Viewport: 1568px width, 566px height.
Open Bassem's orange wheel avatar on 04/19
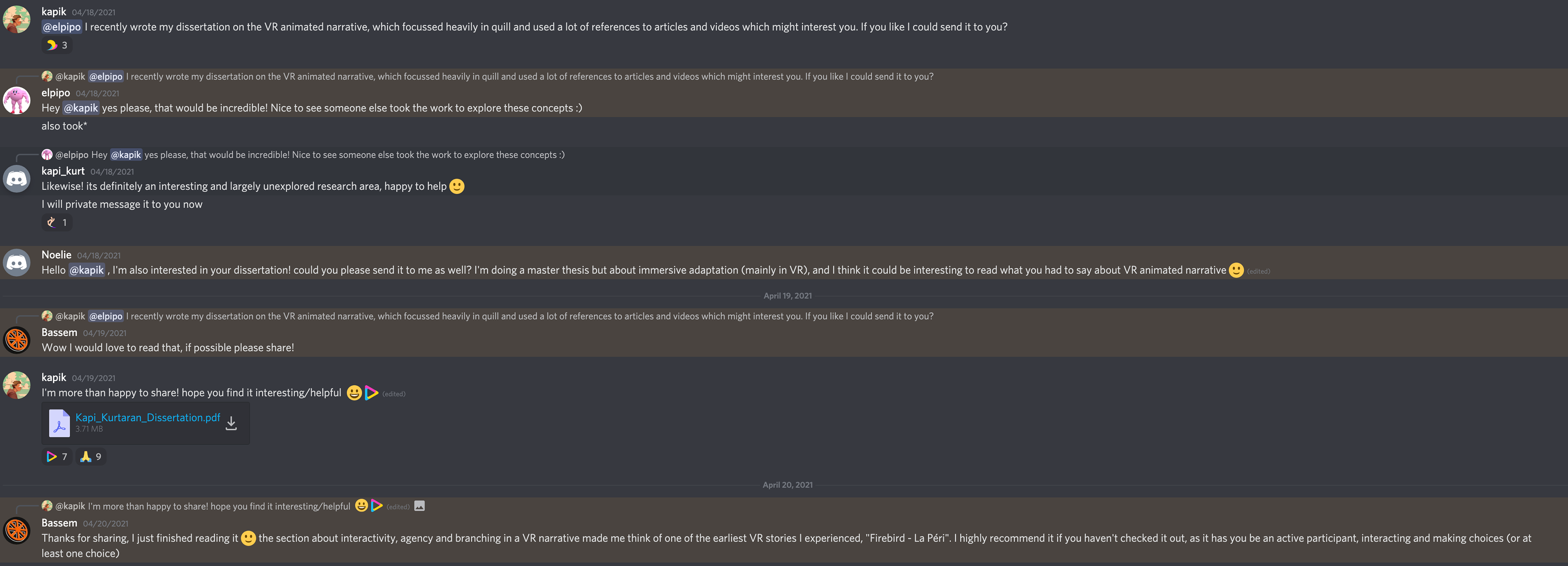[x=17, y=340]
